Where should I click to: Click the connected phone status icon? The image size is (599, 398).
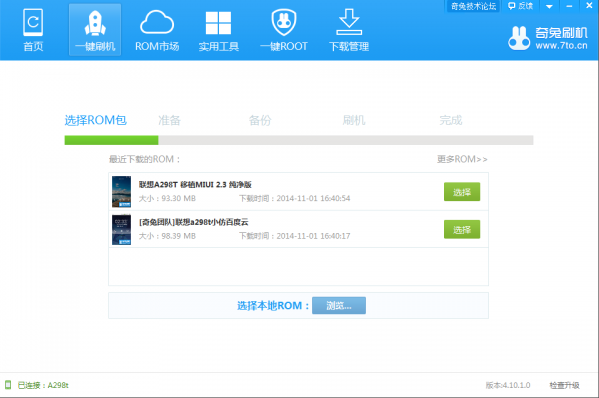pos(8,385)
